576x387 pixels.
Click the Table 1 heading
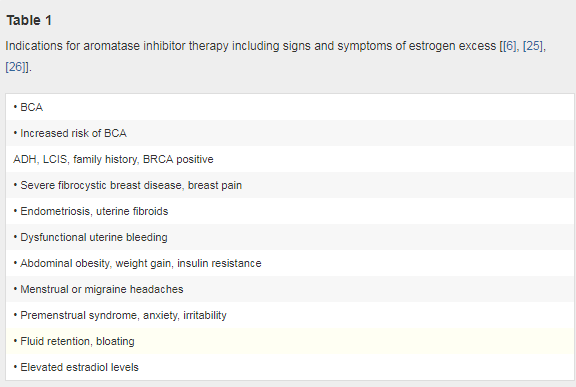pyautogui.click(x=29, y=20)
